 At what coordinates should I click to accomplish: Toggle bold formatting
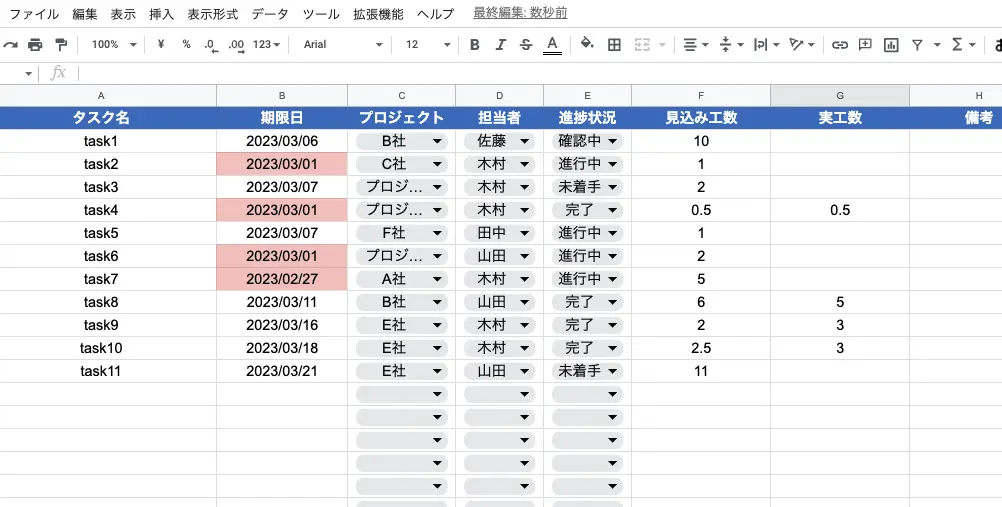pyautogui.click(x=475, y=45)
